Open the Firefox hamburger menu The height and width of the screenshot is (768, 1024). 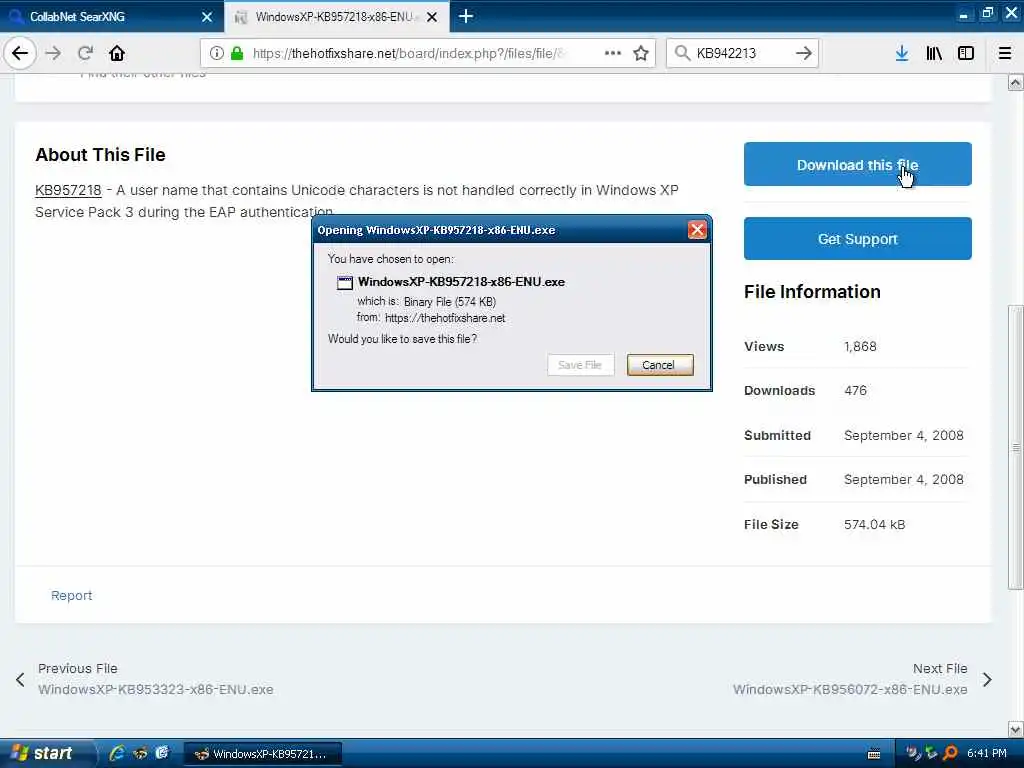coord(1004,54)
